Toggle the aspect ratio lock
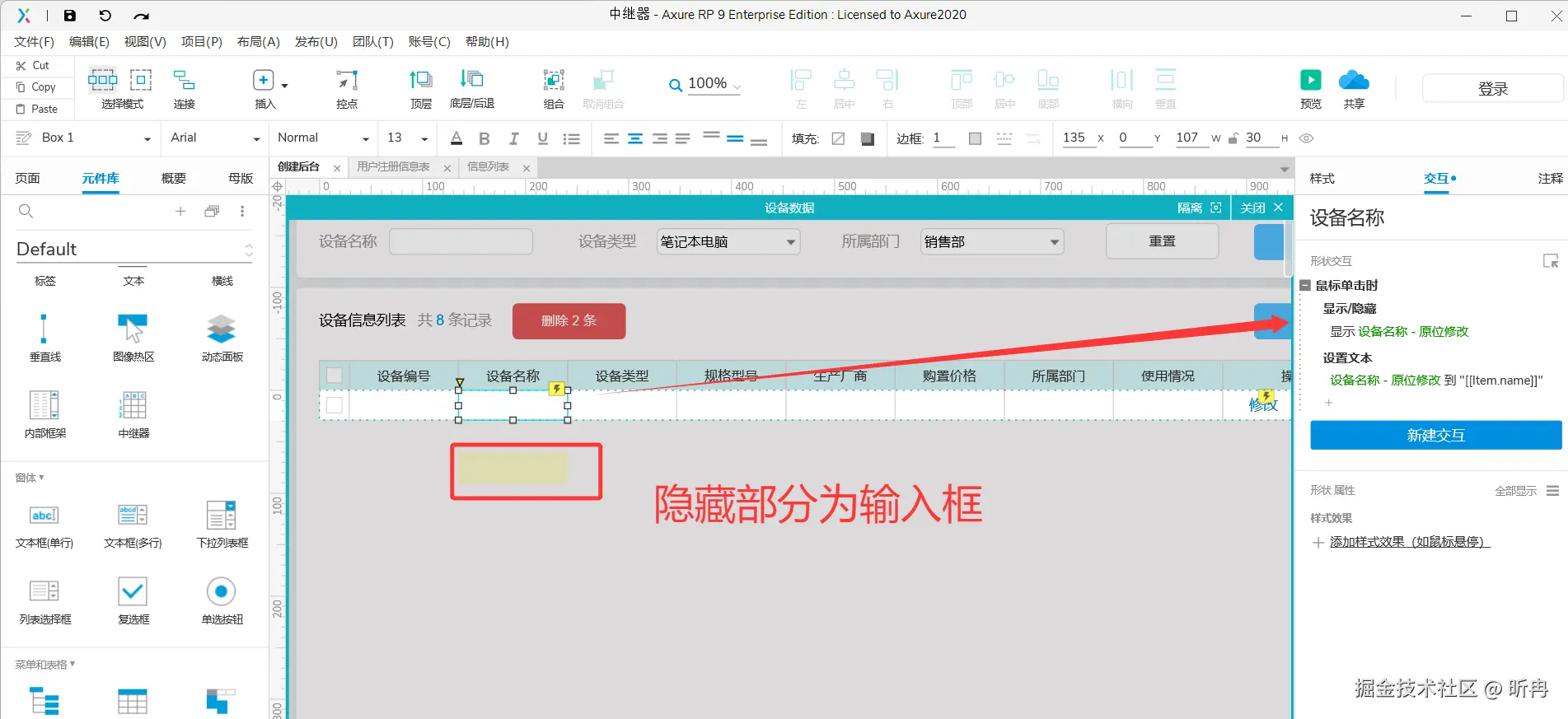Viewport: 1568px width, 719px height. pos(1233,138)
